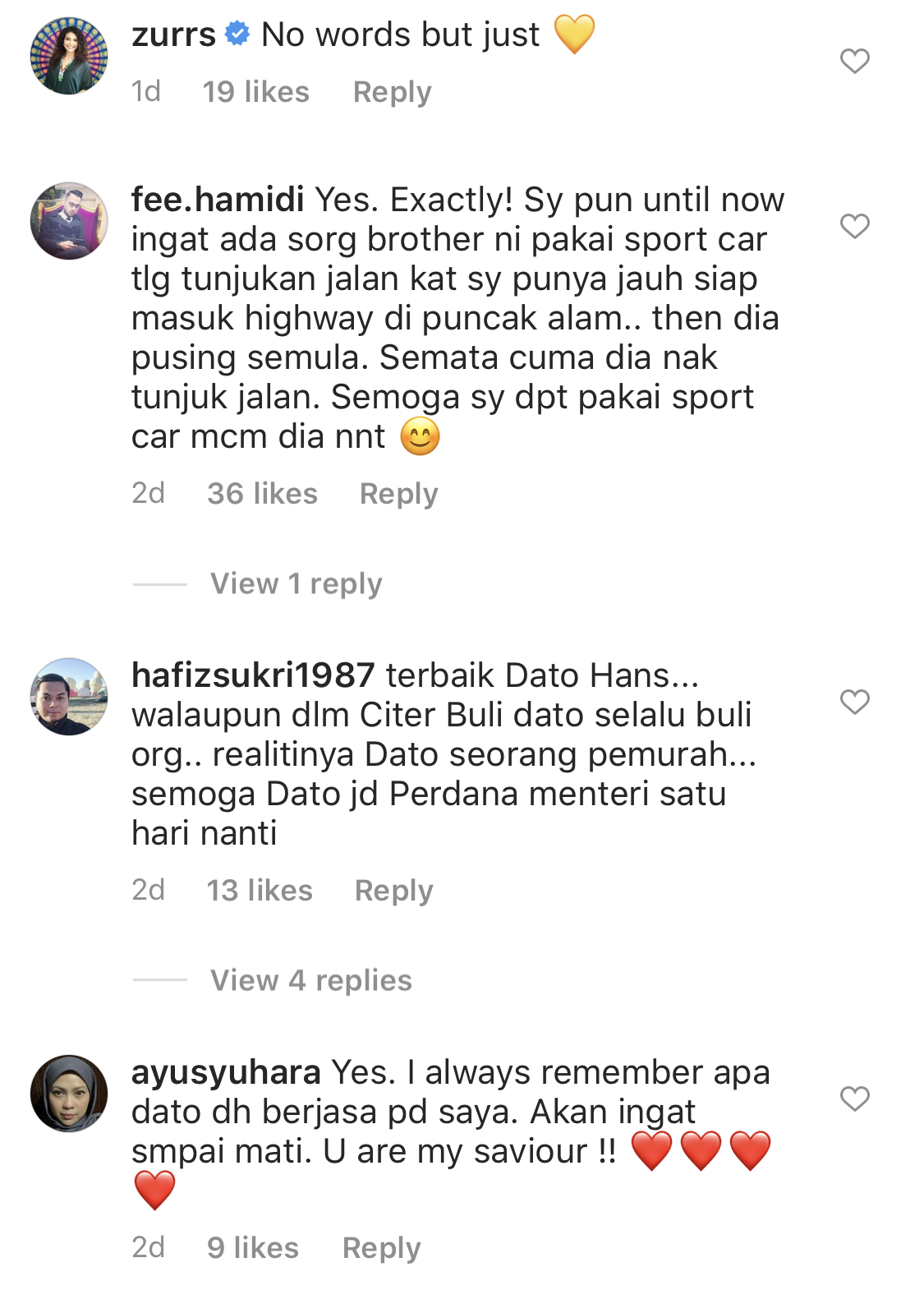Like hafizsukri1987's comment via heart icon
924x1313 pixels.
tap(854, 702)
